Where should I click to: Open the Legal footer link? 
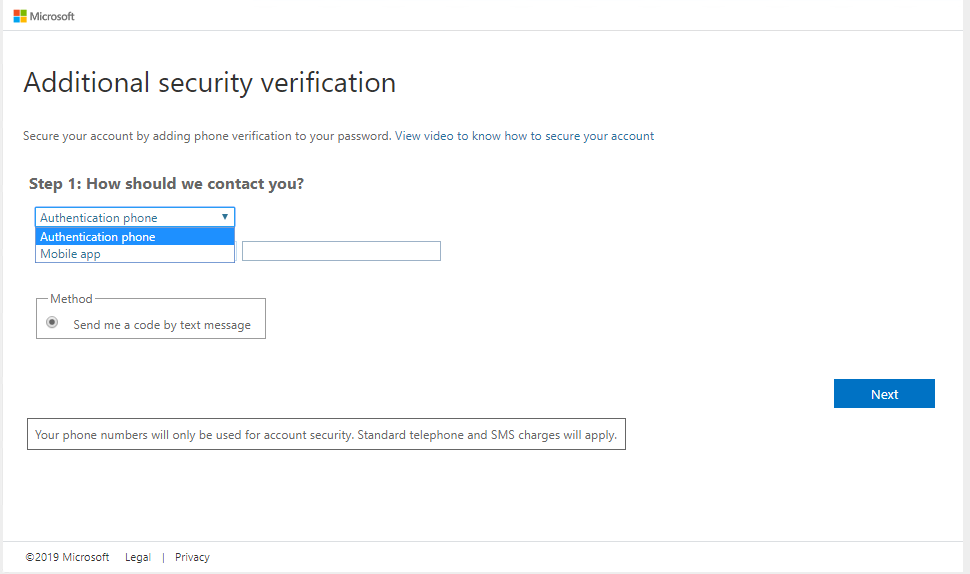[x=137, y=557]
